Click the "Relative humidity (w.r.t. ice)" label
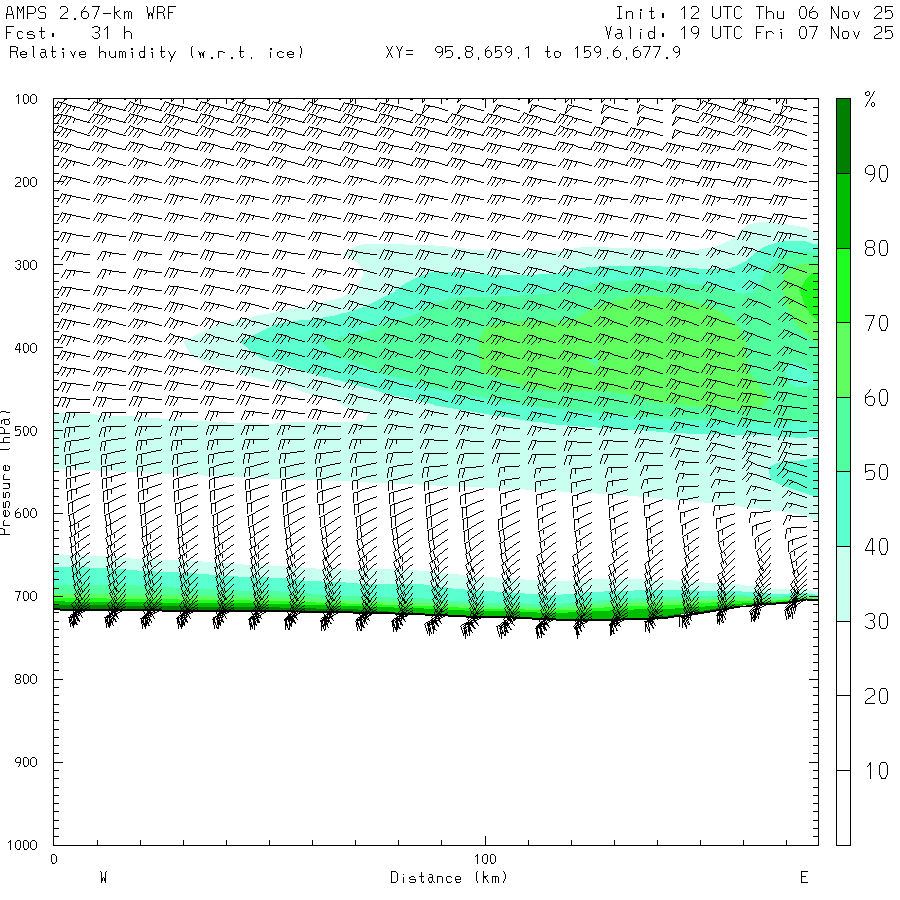The height and width of the screenshot is (900, 900). [x=156, y=53]
